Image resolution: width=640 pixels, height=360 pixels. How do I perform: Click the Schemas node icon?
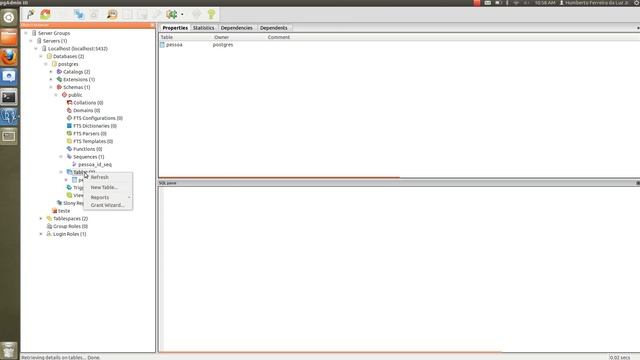click(x=59, y=87)
